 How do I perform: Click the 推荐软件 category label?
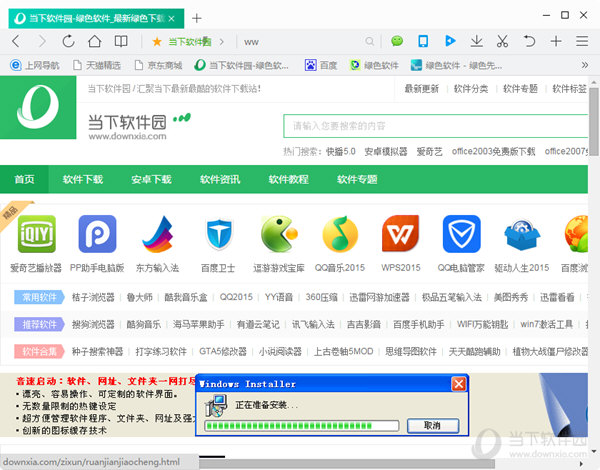click(x=39, y=325)
